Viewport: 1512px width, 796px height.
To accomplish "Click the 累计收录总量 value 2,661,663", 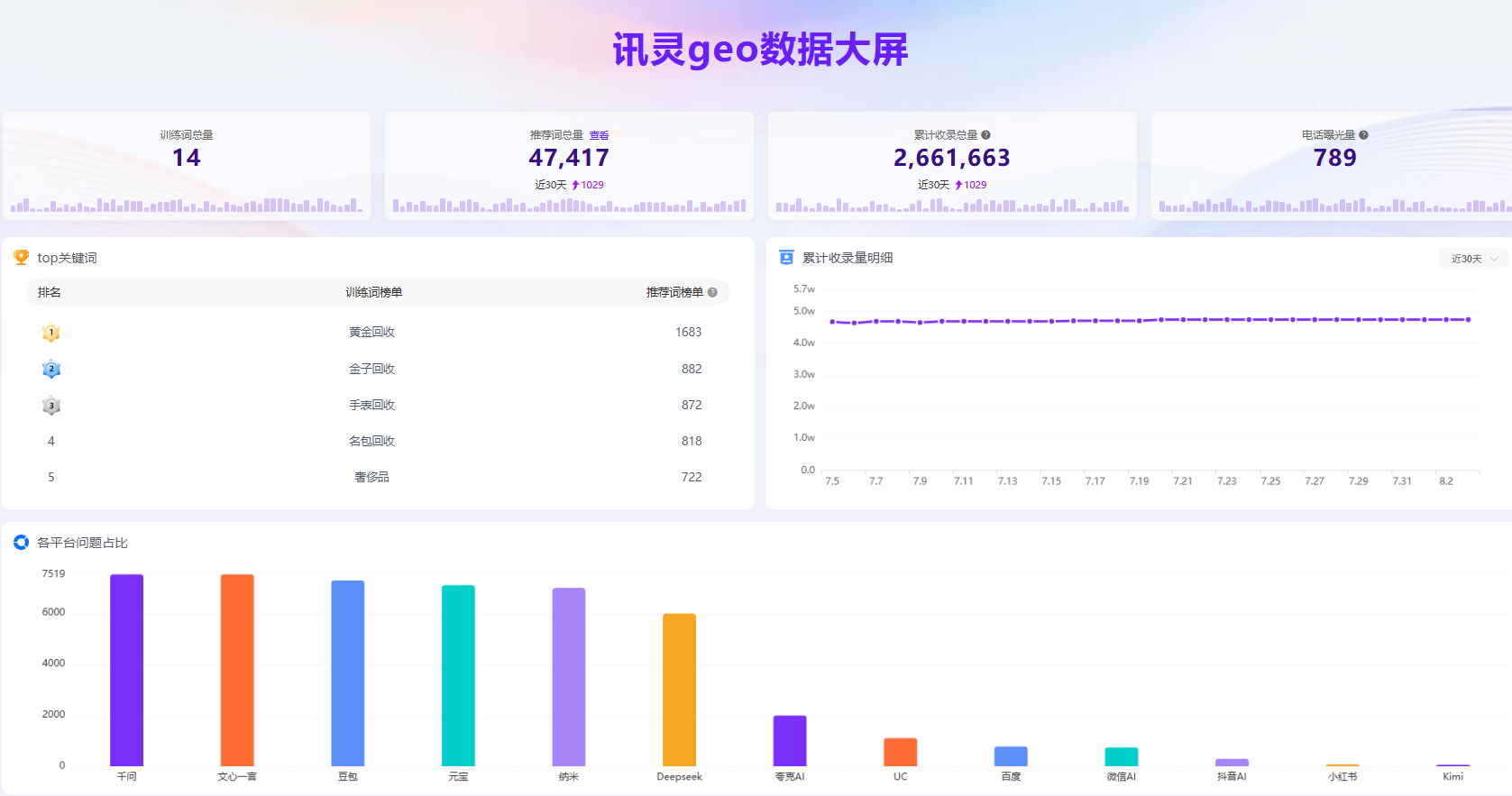I will pos(952,158).
